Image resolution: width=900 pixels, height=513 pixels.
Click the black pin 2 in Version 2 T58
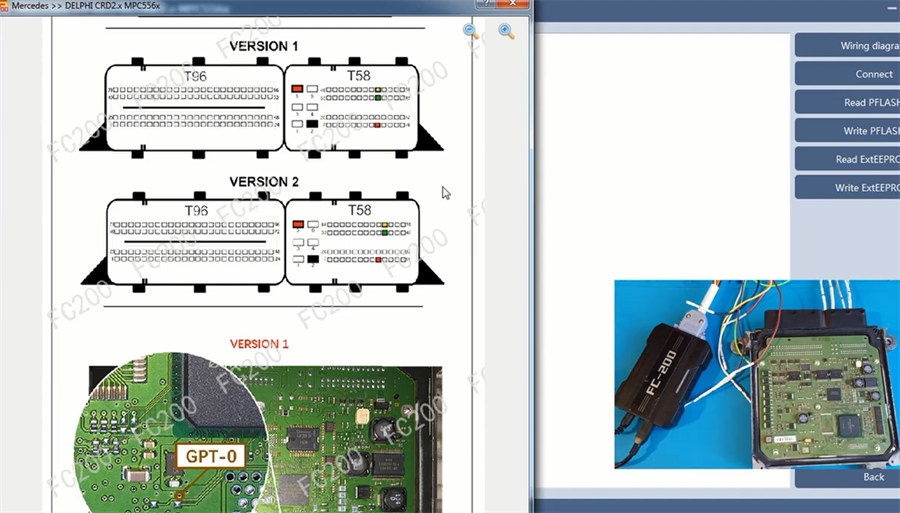[313, 259]
